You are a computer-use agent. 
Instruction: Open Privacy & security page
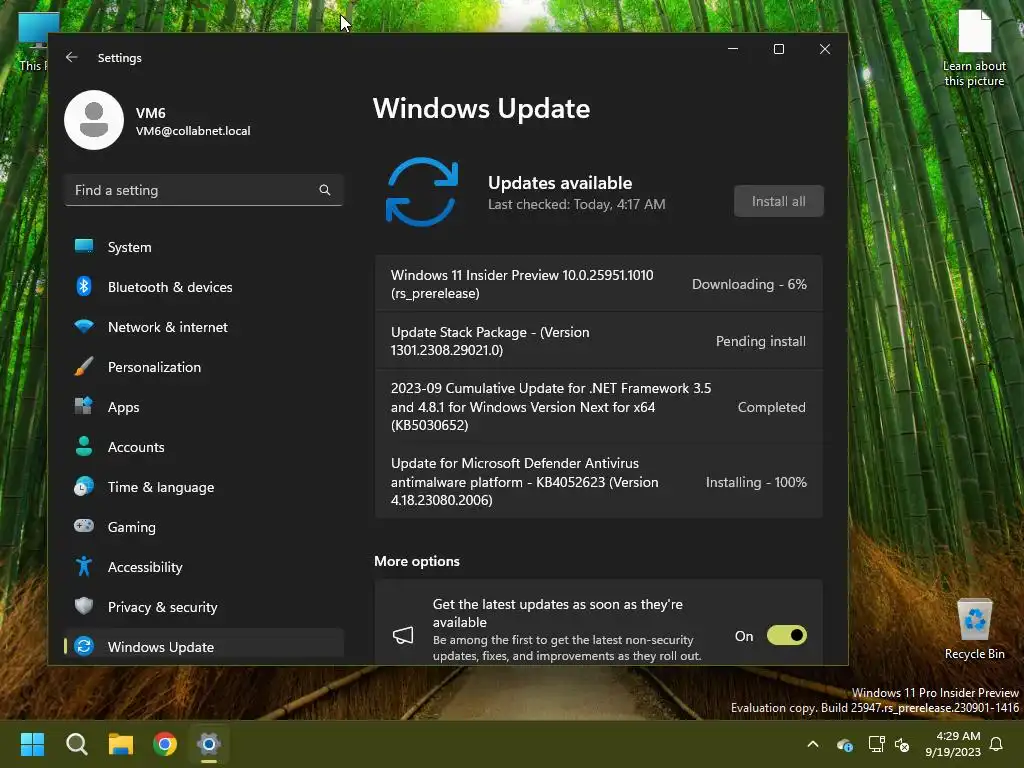(204, 607)
